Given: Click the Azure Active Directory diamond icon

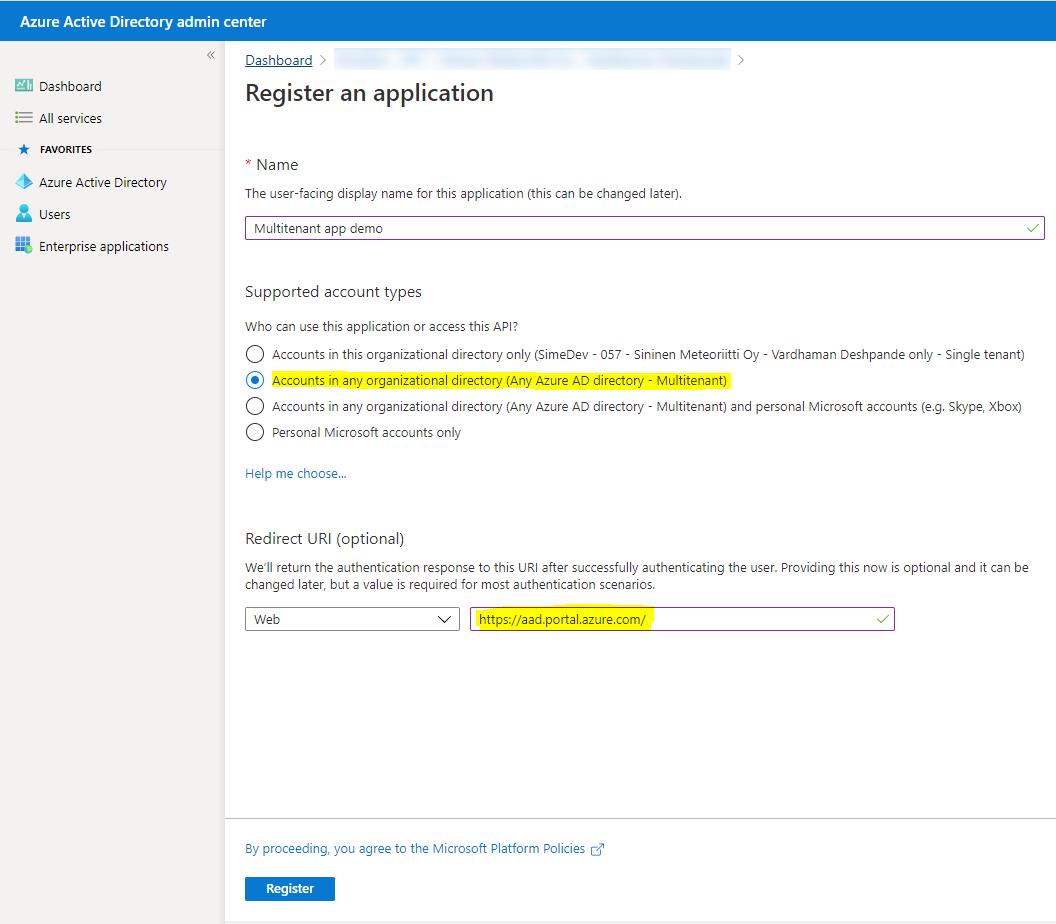Looking at the screenshot, I should click(x=24, y=182).
